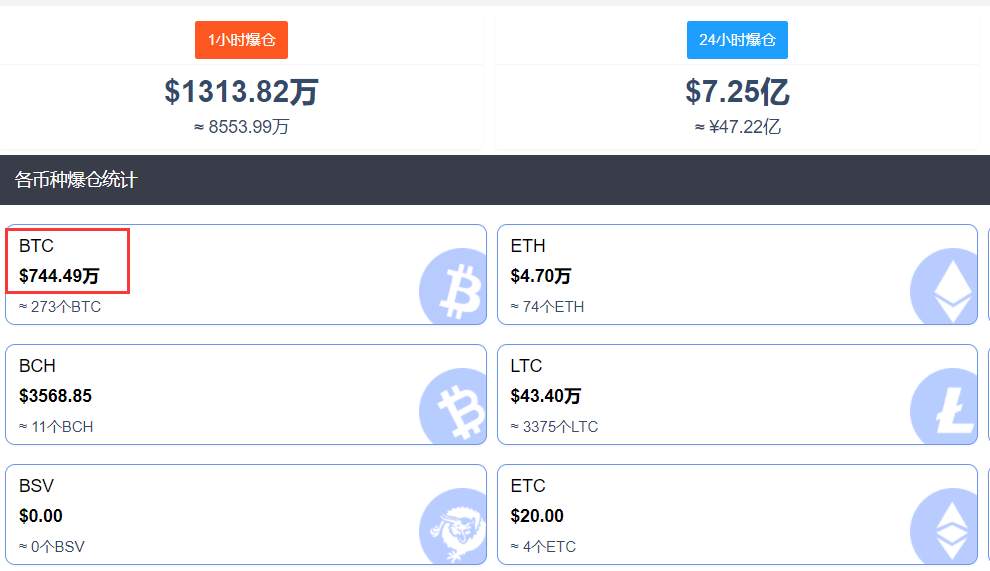Image resolution: width=990 pixels, height=571 pixels.
Task: Select the $7.25亿 24-hour liquidation total
Action: [737, 92]
